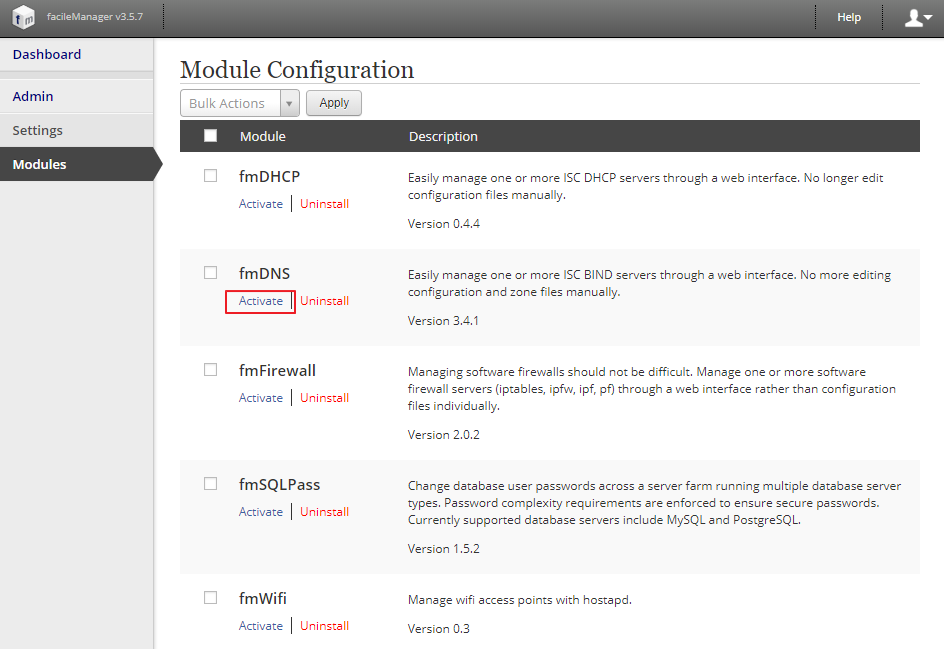Click the Version 1.5.2 text
This screenshot has height=649, width=944.
point(444,548)
